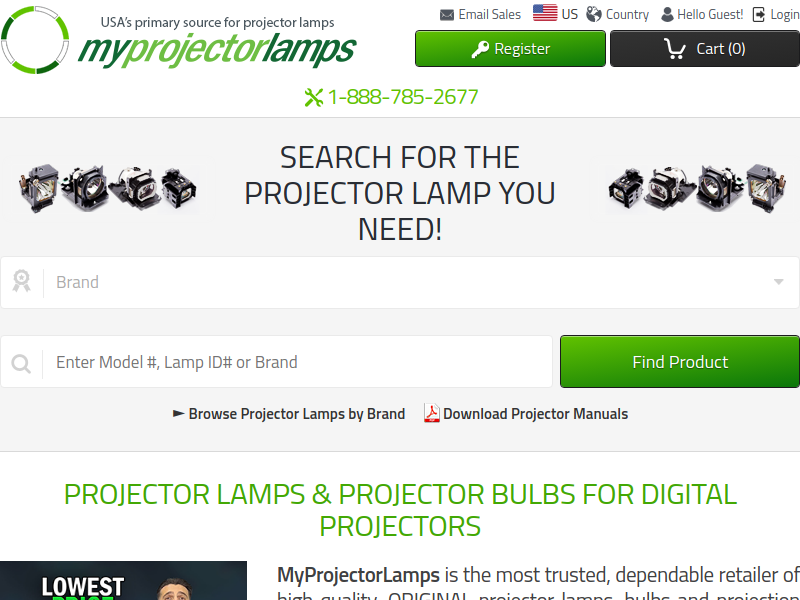Click the circular myprojectorlamps logo
Viewport: 800px width, 600px height.
click(x=35, y=40)
